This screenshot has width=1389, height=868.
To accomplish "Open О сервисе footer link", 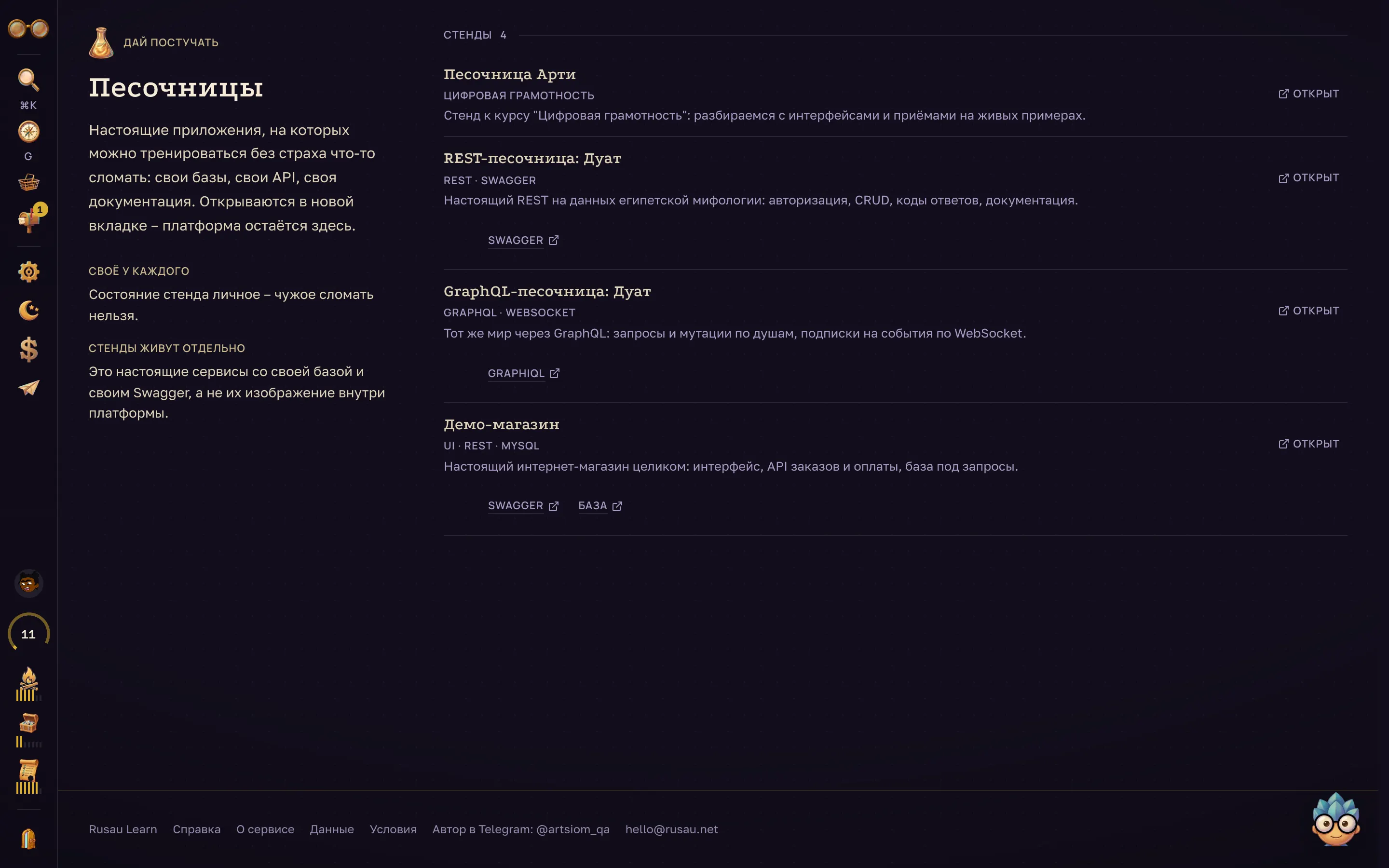I will click(265, 829).
